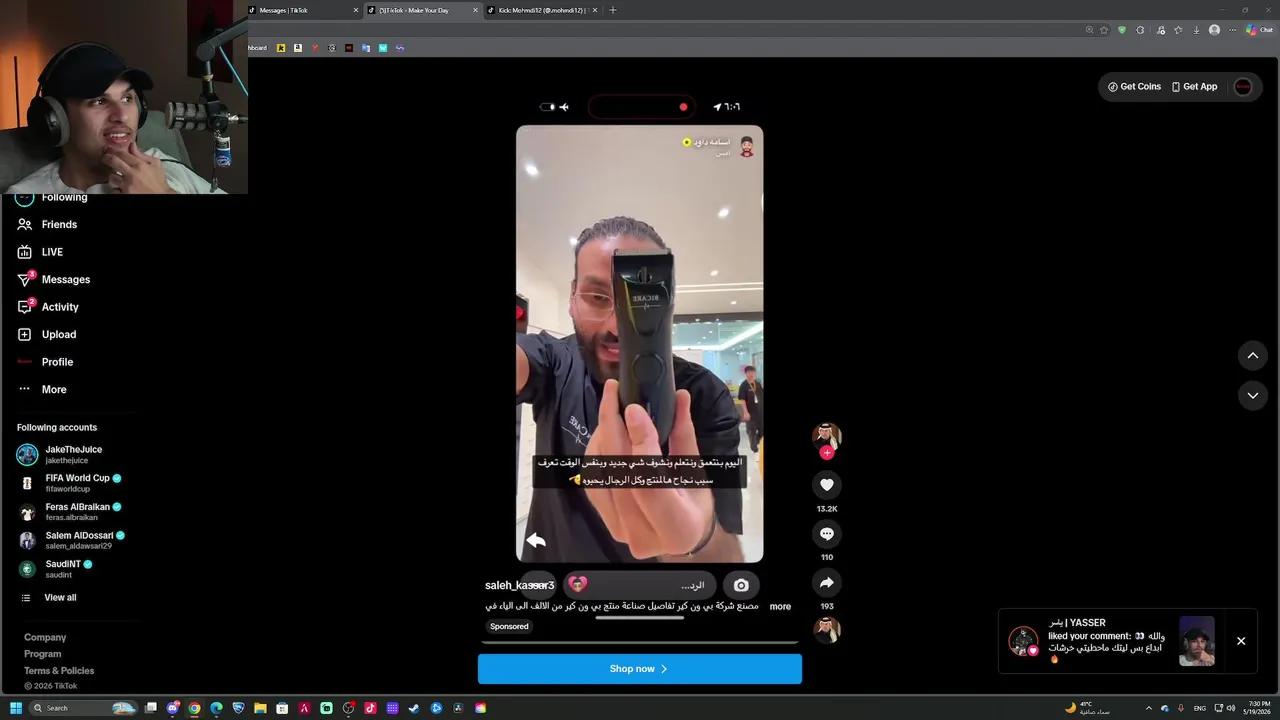Switch to the Messages | TikTok browser tab
This screenshot has height=720, width=1280.
(302, 10)
